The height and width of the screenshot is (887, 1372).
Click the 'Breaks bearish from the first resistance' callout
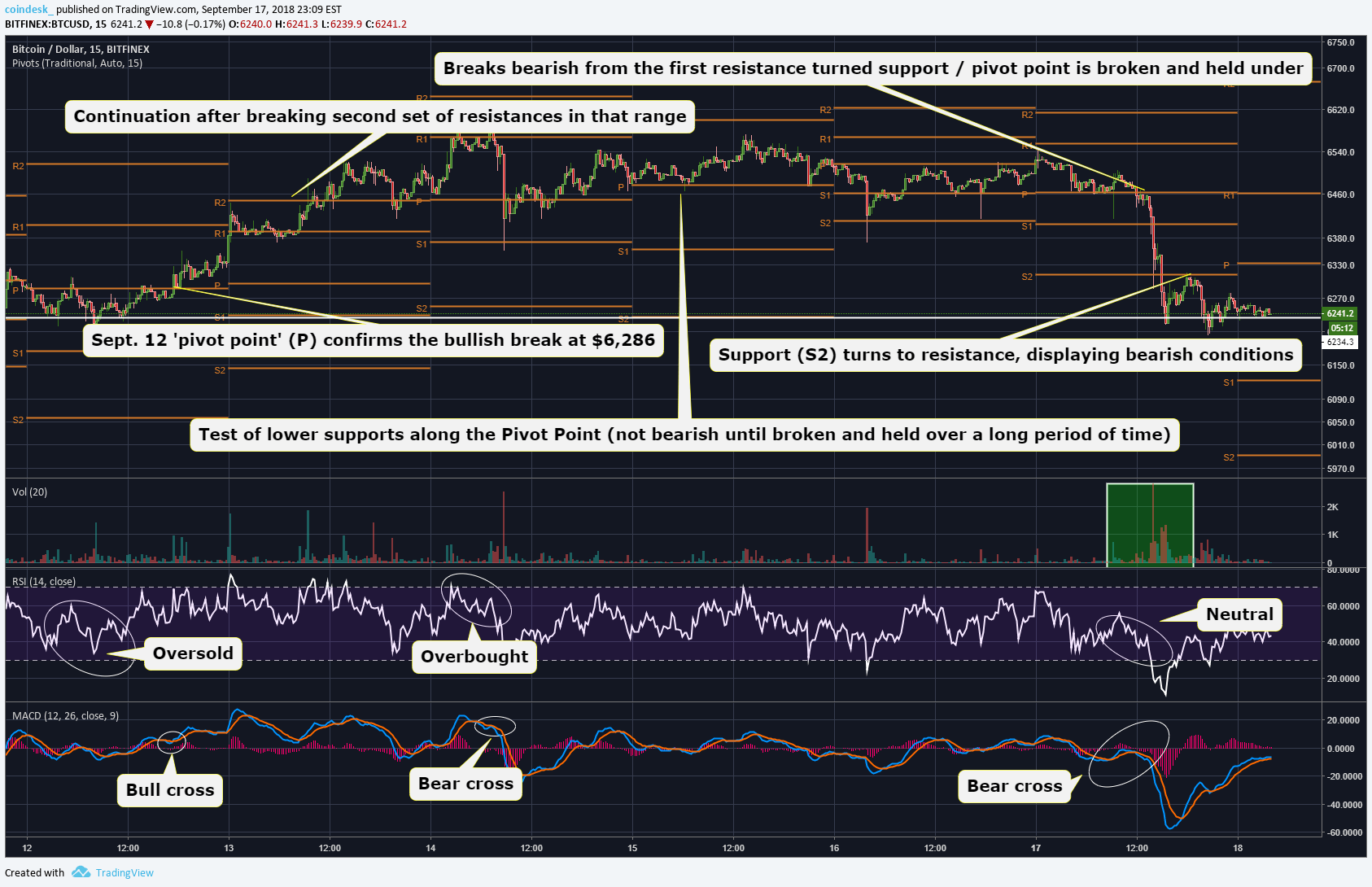pos(873,68)
